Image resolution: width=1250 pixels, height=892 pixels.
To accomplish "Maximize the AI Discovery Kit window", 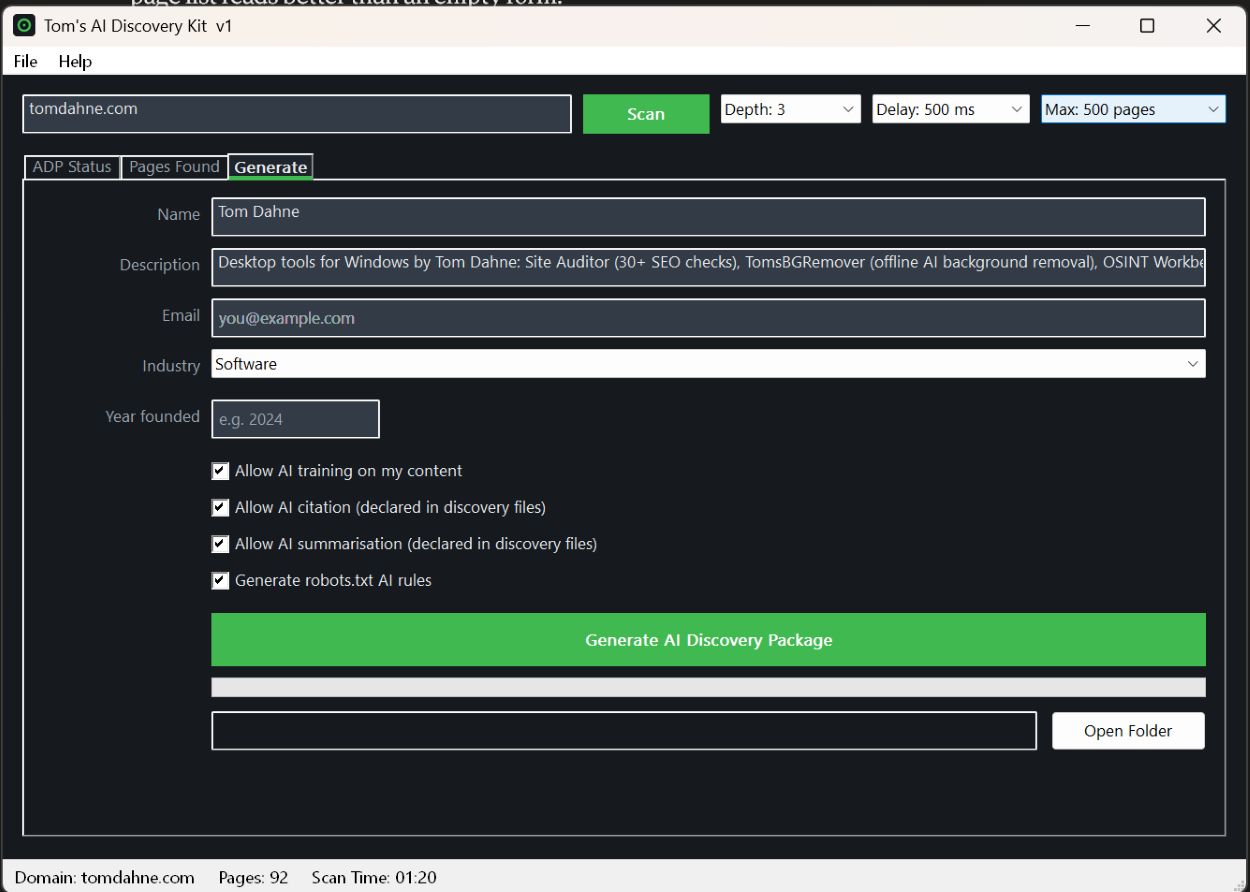I will click(1147, 26).
